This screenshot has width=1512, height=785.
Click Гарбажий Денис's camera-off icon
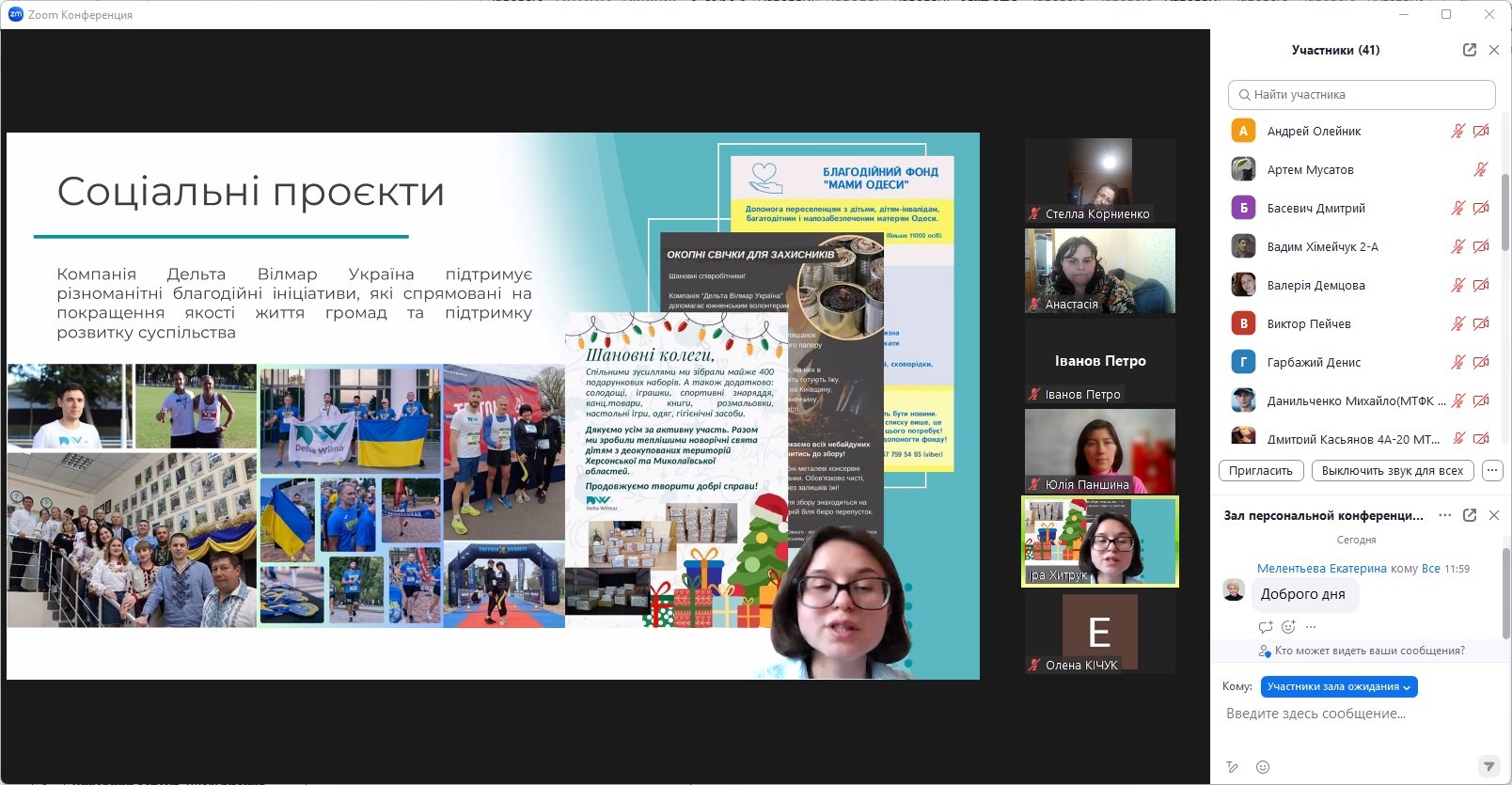coord(1481,362)
